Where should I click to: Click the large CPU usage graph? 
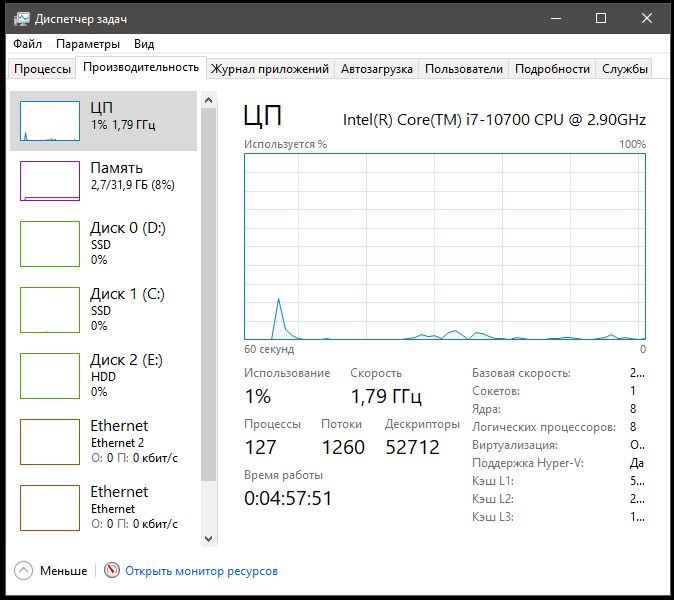pyautogui.click(x=445, y=245)
